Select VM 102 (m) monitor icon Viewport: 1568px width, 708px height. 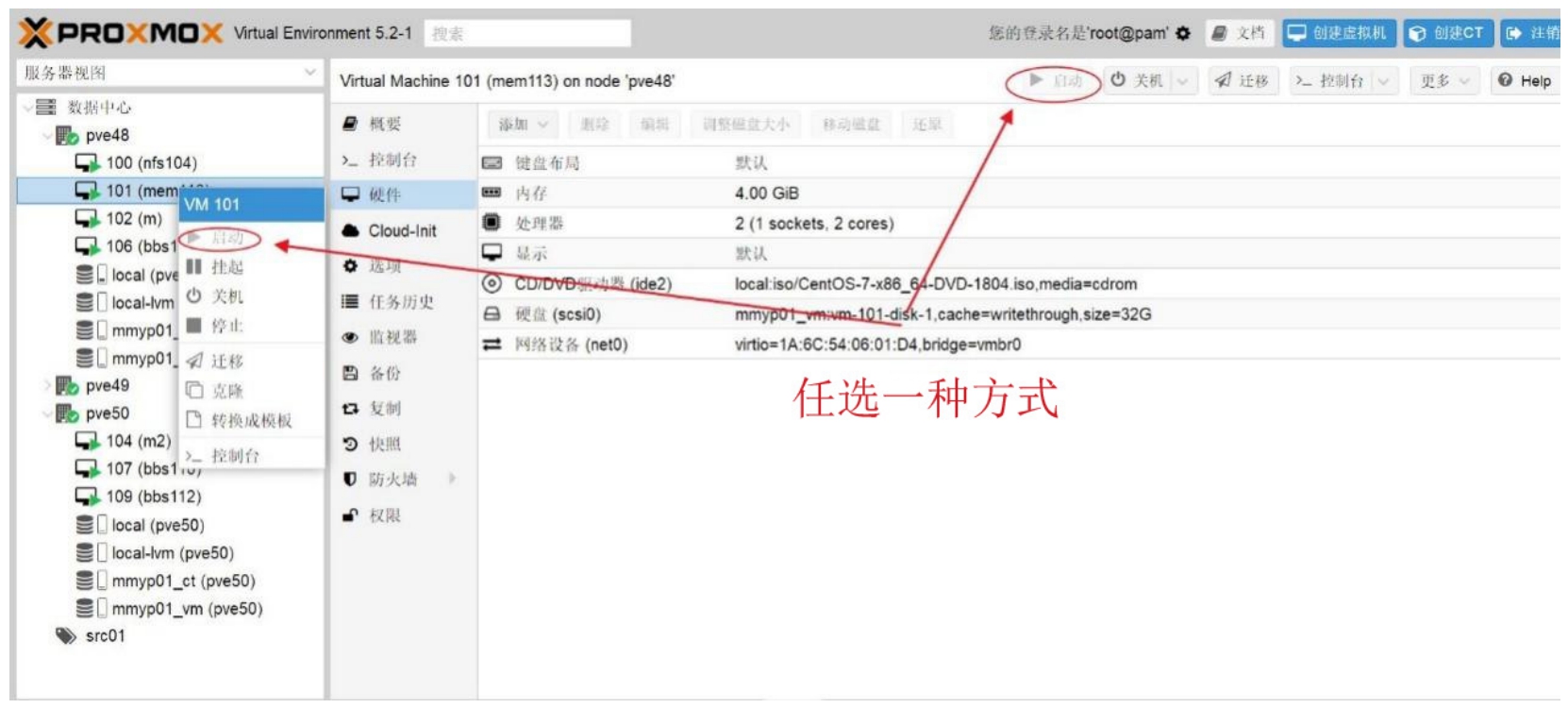click(87, 219)
